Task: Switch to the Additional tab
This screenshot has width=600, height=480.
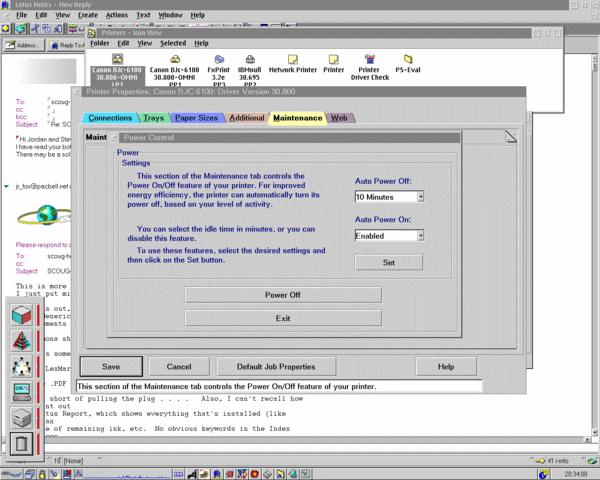Action: pos(247,118)
